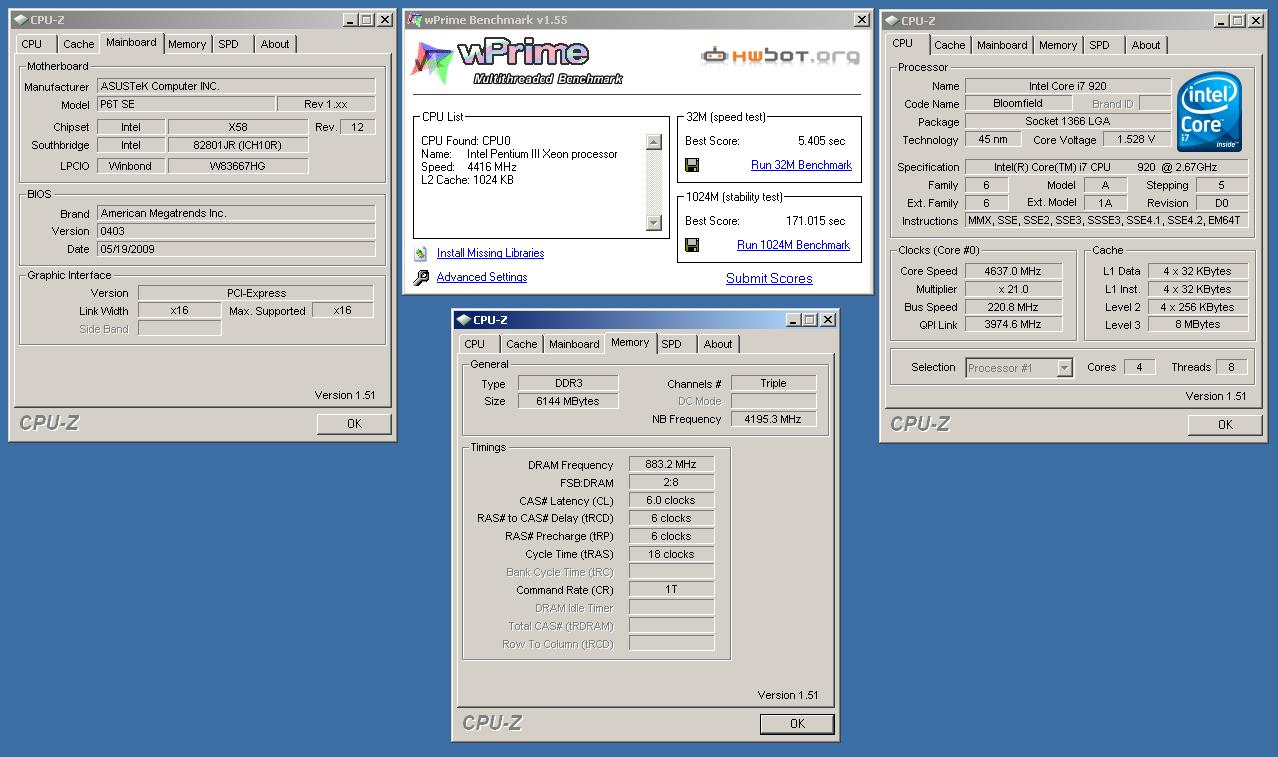Click the wrench icon beside Advanced Settings
The height and width of the screenshot is (757, 1278).
click(421, 277)
